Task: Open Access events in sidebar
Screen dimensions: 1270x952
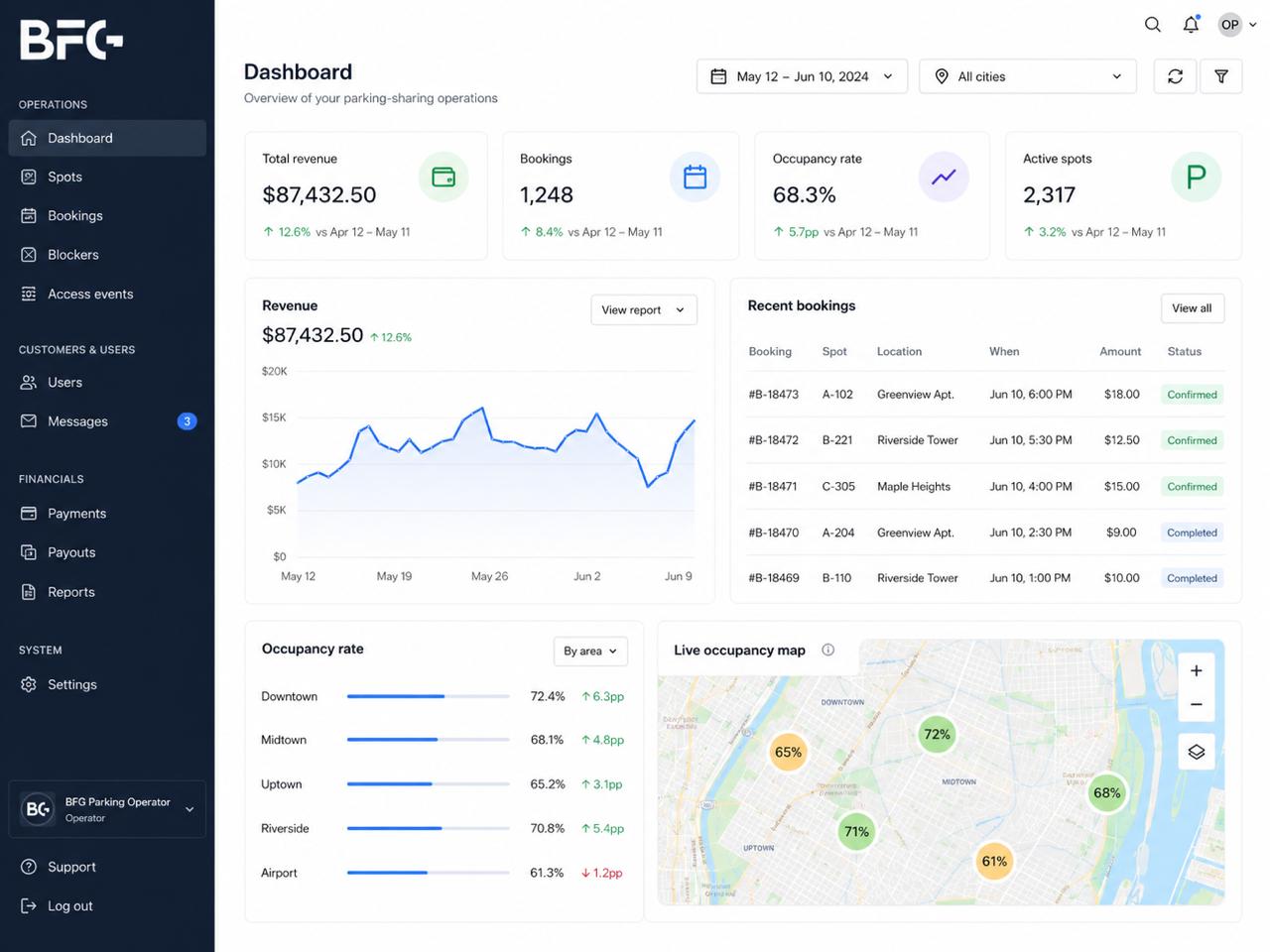Action: (x=107, y=294)
